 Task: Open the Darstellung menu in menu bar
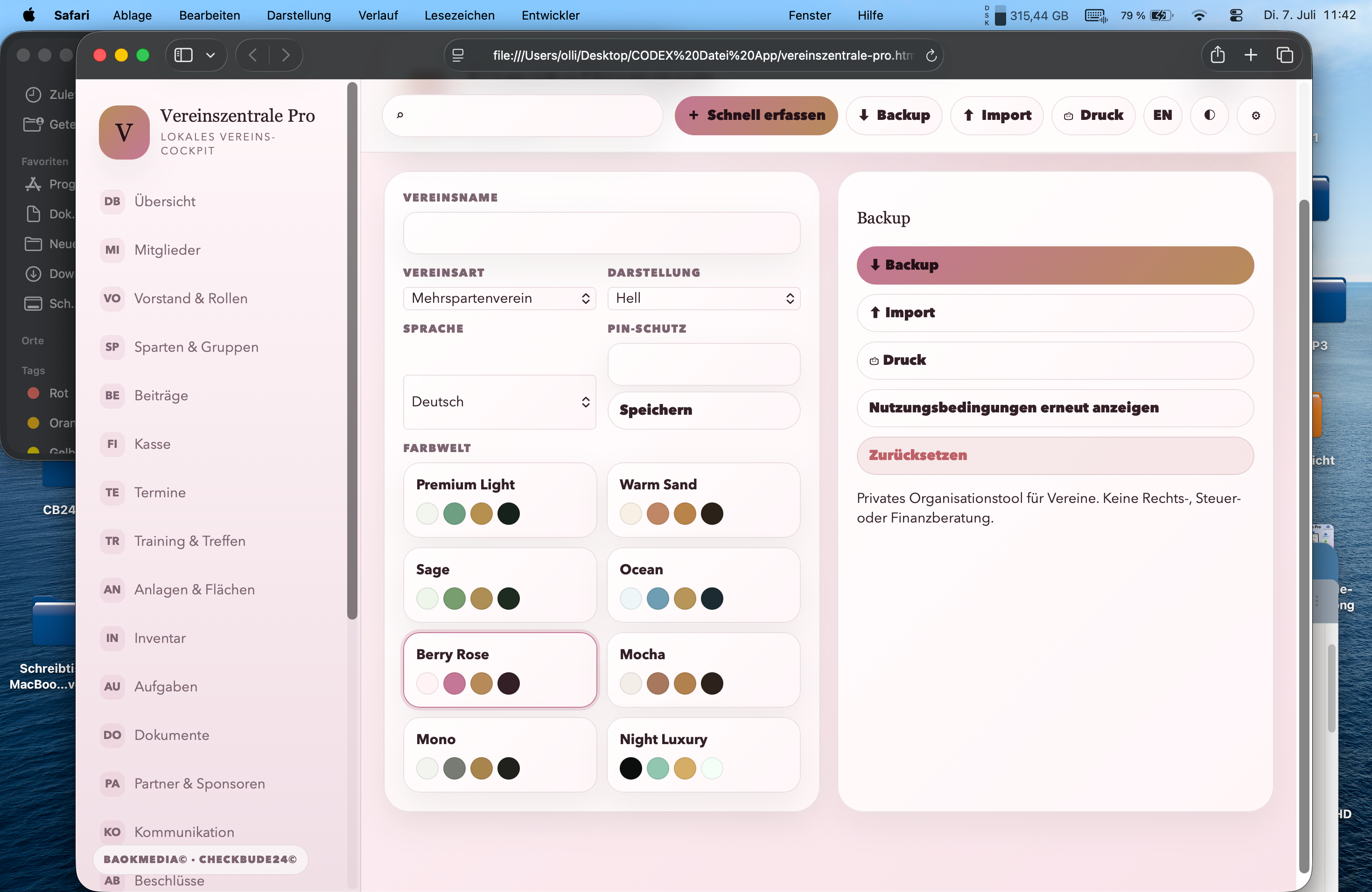[299, 15]
